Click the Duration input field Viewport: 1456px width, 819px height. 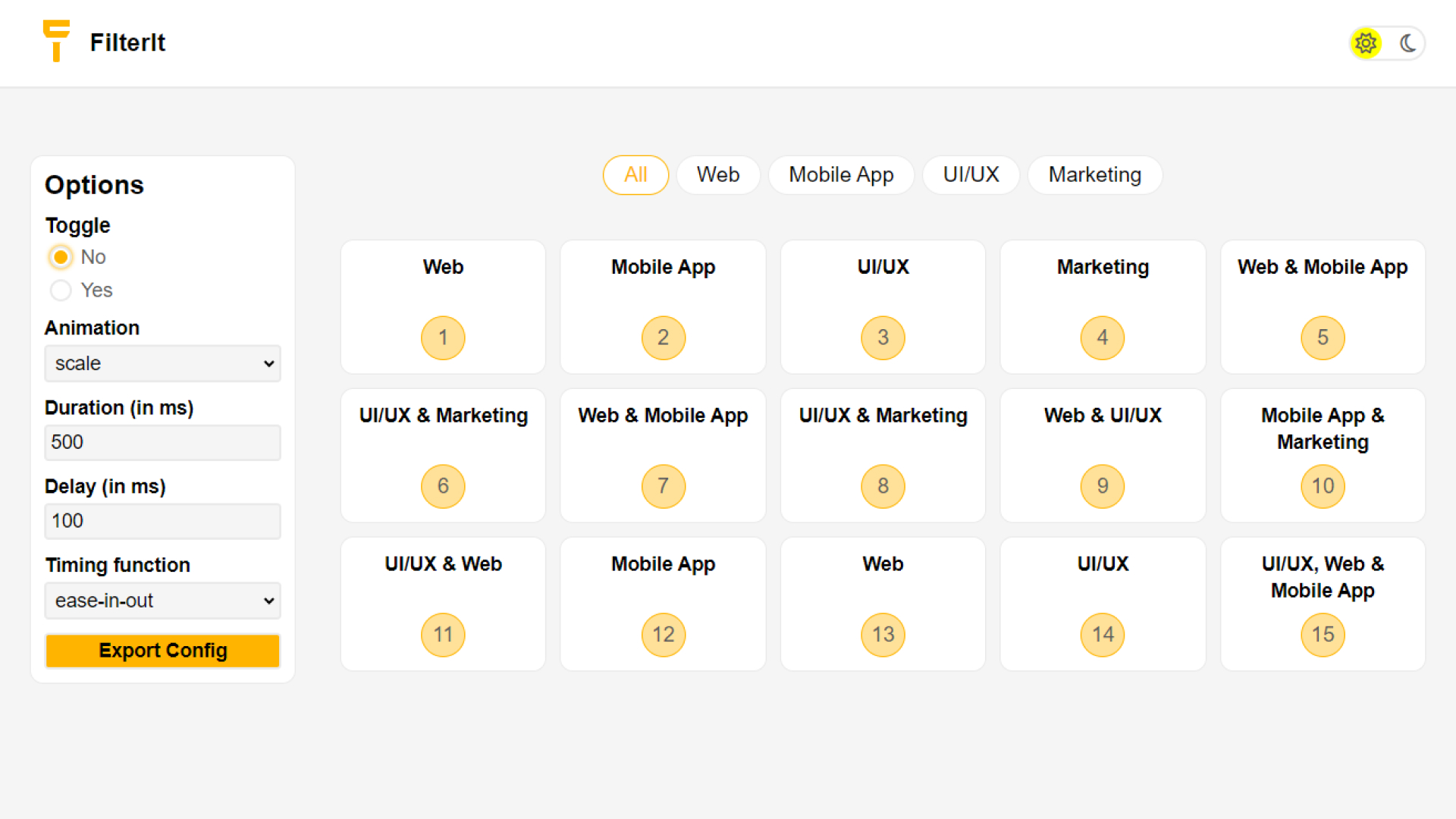click(162, 442)
